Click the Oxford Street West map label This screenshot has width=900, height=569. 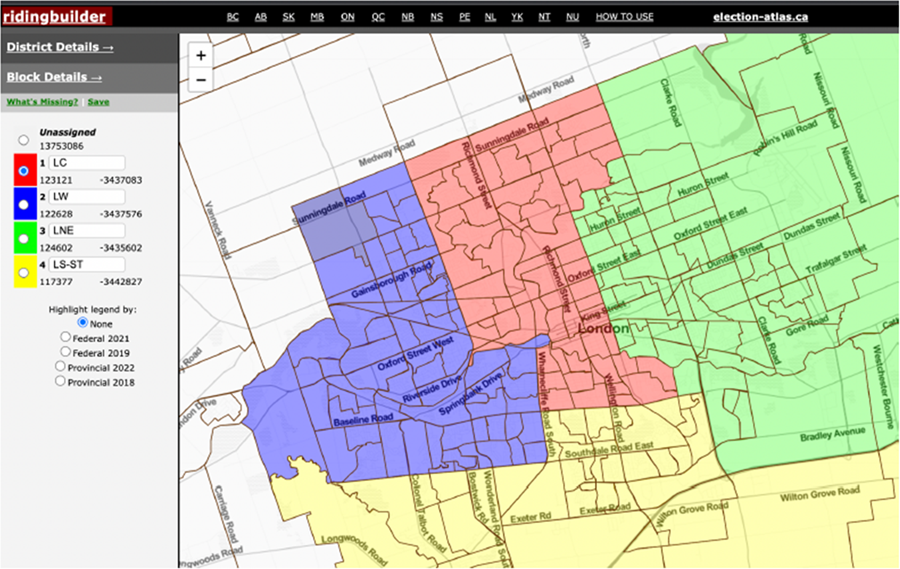coord(416,353)
